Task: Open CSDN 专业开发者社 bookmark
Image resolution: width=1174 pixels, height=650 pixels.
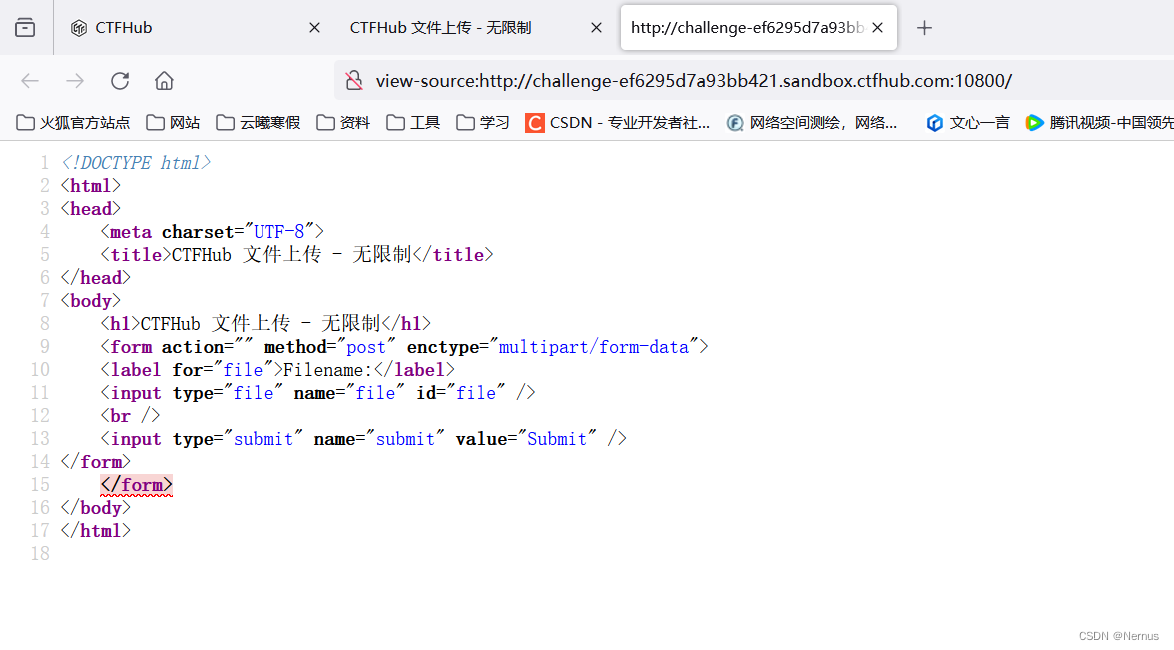Action: (x=618, y=123)
